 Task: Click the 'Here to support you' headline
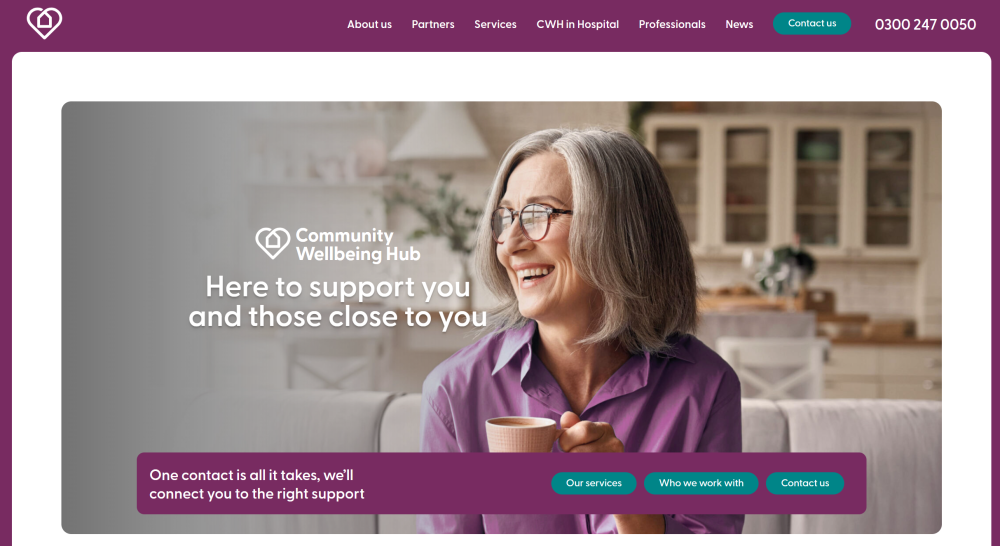pyautogui.click(x=338, y=302)
